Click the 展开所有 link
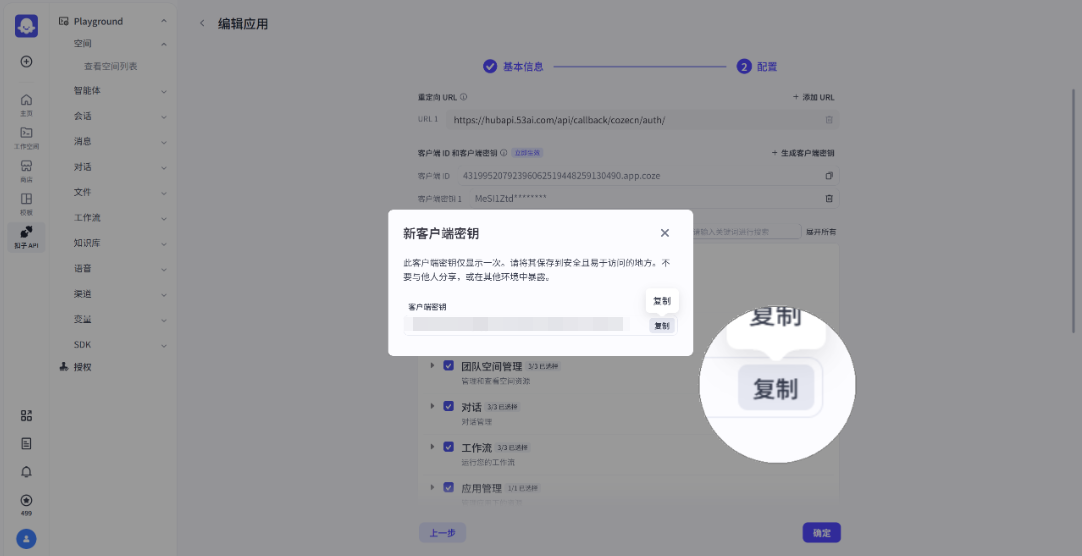Viewport: 1082px width, 556px height. click(x=820, y=232)
